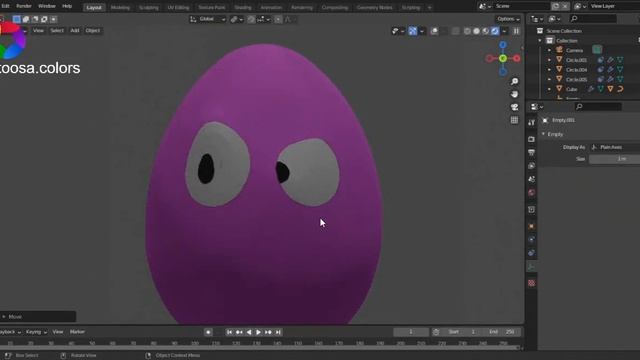Toggle snapping magnet icon
Image resolution: width=640 pixels, height=360 pixels.
251,19
